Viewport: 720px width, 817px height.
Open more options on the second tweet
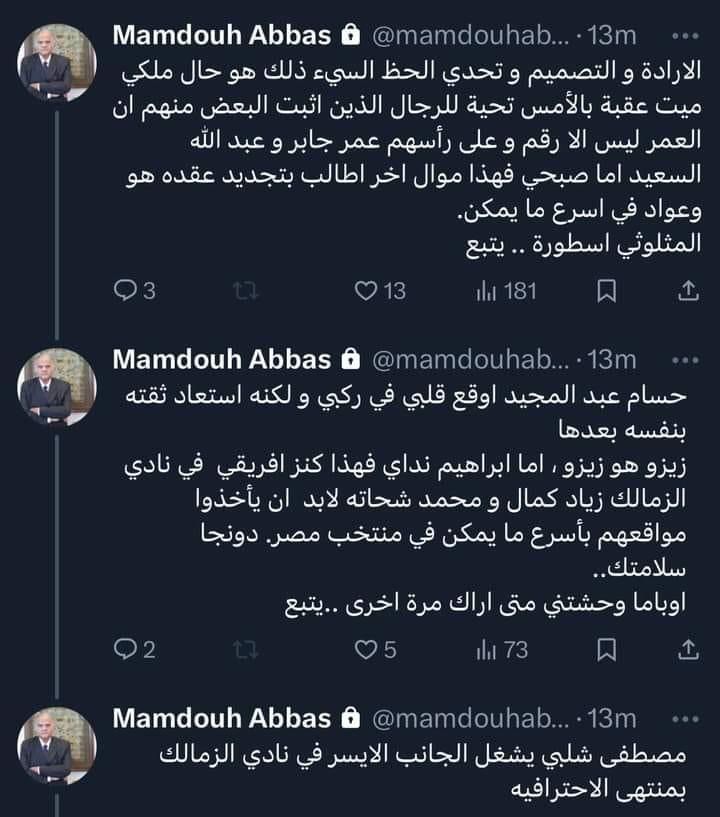(x=684, y=359)
